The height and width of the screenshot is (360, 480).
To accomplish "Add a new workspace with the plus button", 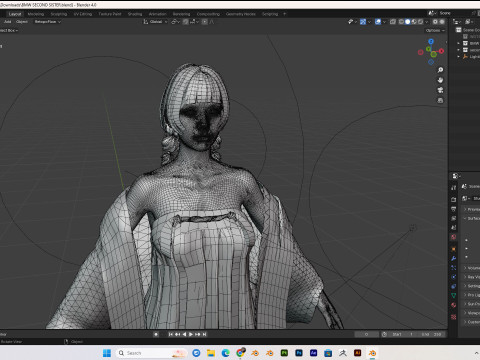I will 285,14.
